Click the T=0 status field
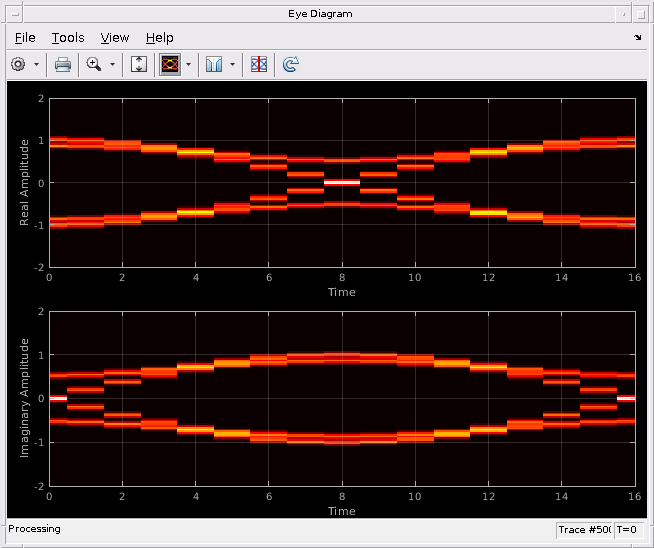Viewport: 654px width, 548px height. [627, 530]
